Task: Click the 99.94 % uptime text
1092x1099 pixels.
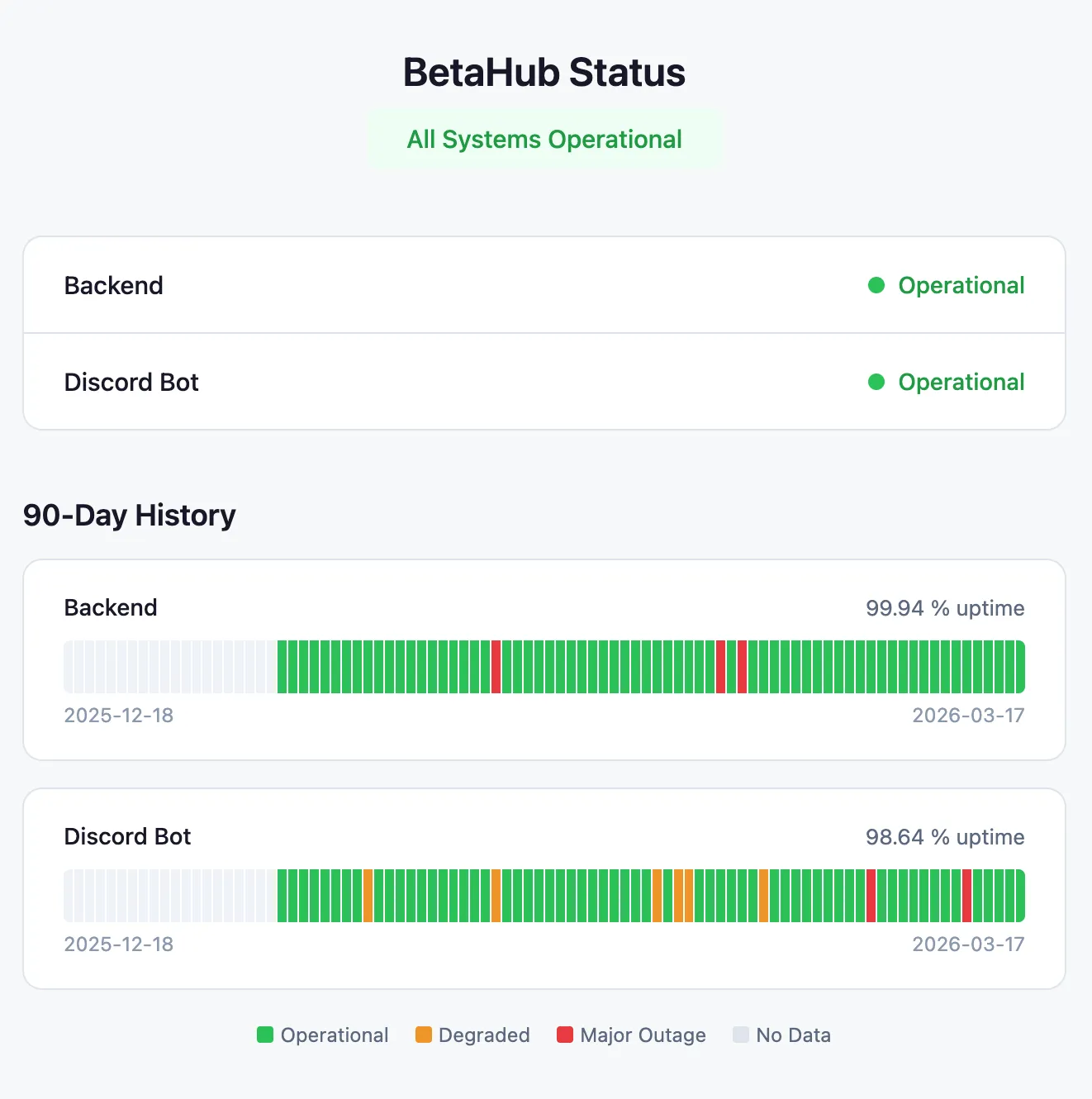Action: coord(944,608)
